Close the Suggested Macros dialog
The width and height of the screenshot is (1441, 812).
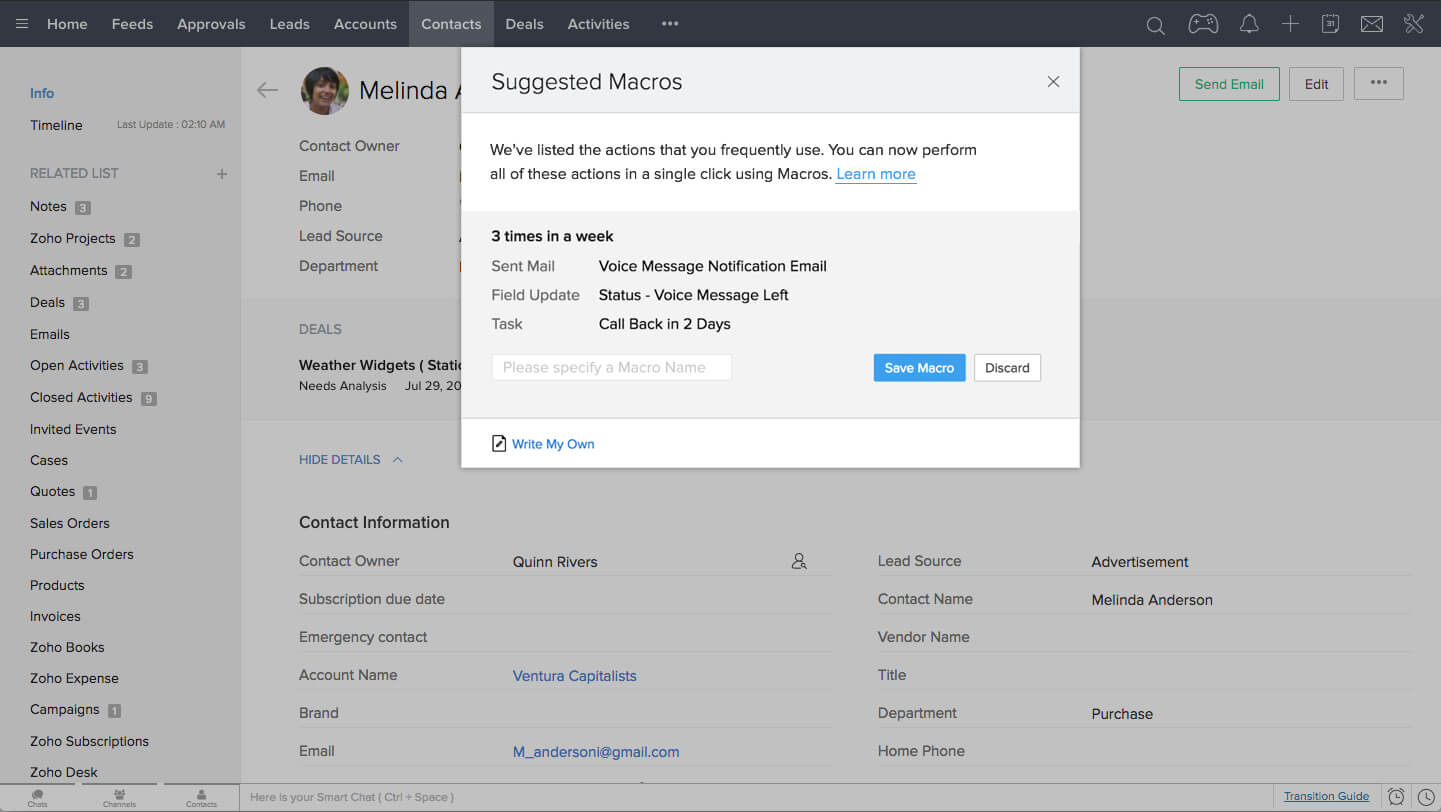click(x=1052, y=82)
